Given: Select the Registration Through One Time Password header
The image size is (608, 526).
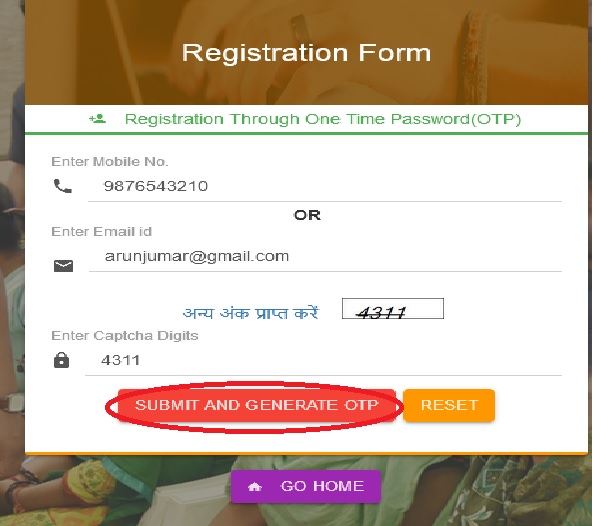Looking at the screenshot, I should point(323,119).
